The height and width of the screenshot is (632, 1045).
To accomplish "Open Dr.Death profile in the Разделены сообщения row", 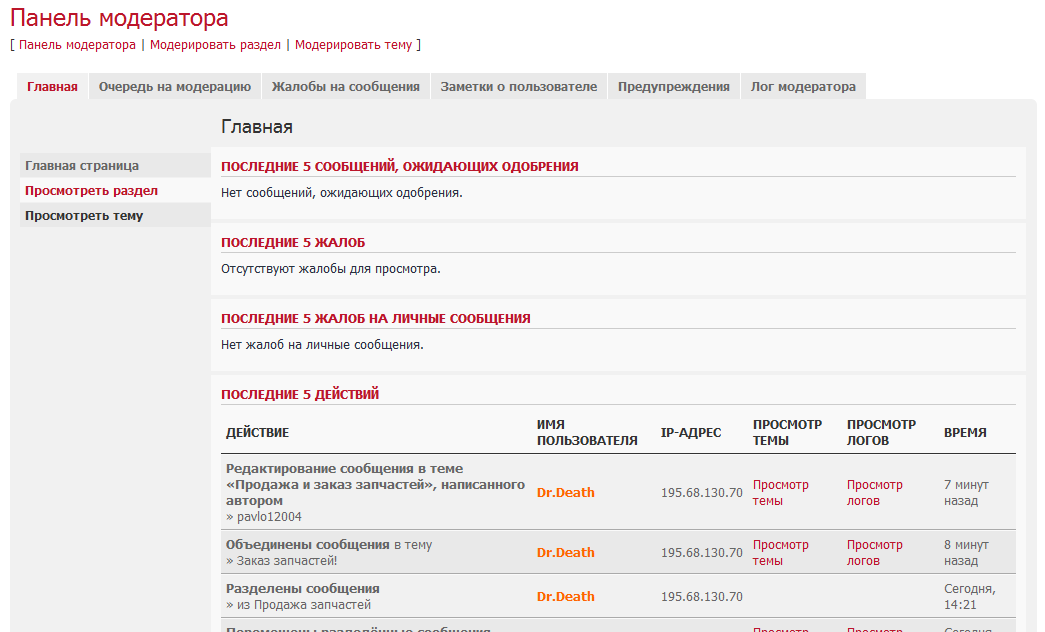I will (x=565, y=596).
